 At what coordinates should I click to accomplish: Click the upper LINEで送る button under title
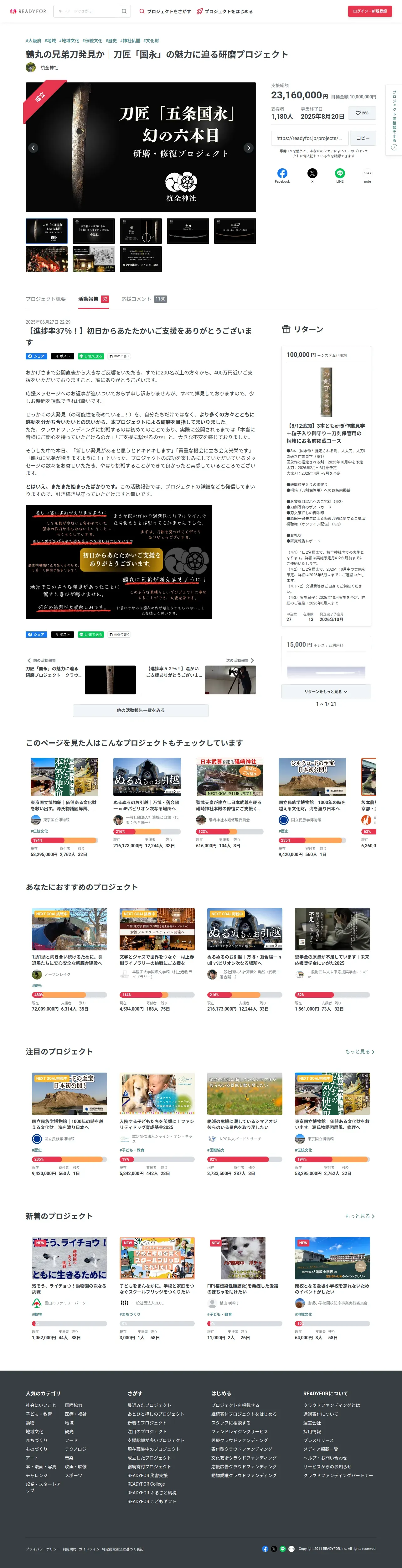click(91, 356)
